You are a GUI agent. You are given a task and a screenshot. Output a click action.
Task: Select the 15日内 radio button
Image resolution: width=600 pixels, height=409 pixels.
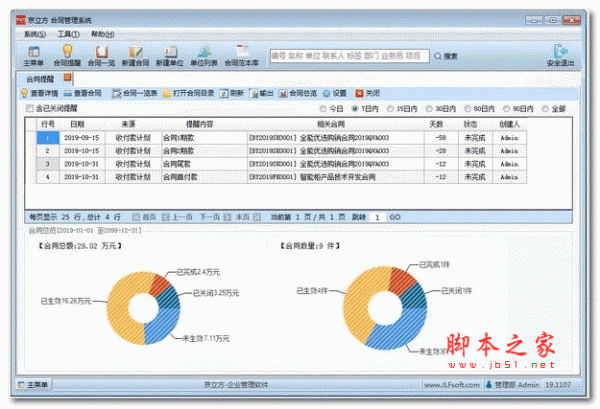click(x=390, y=109)
